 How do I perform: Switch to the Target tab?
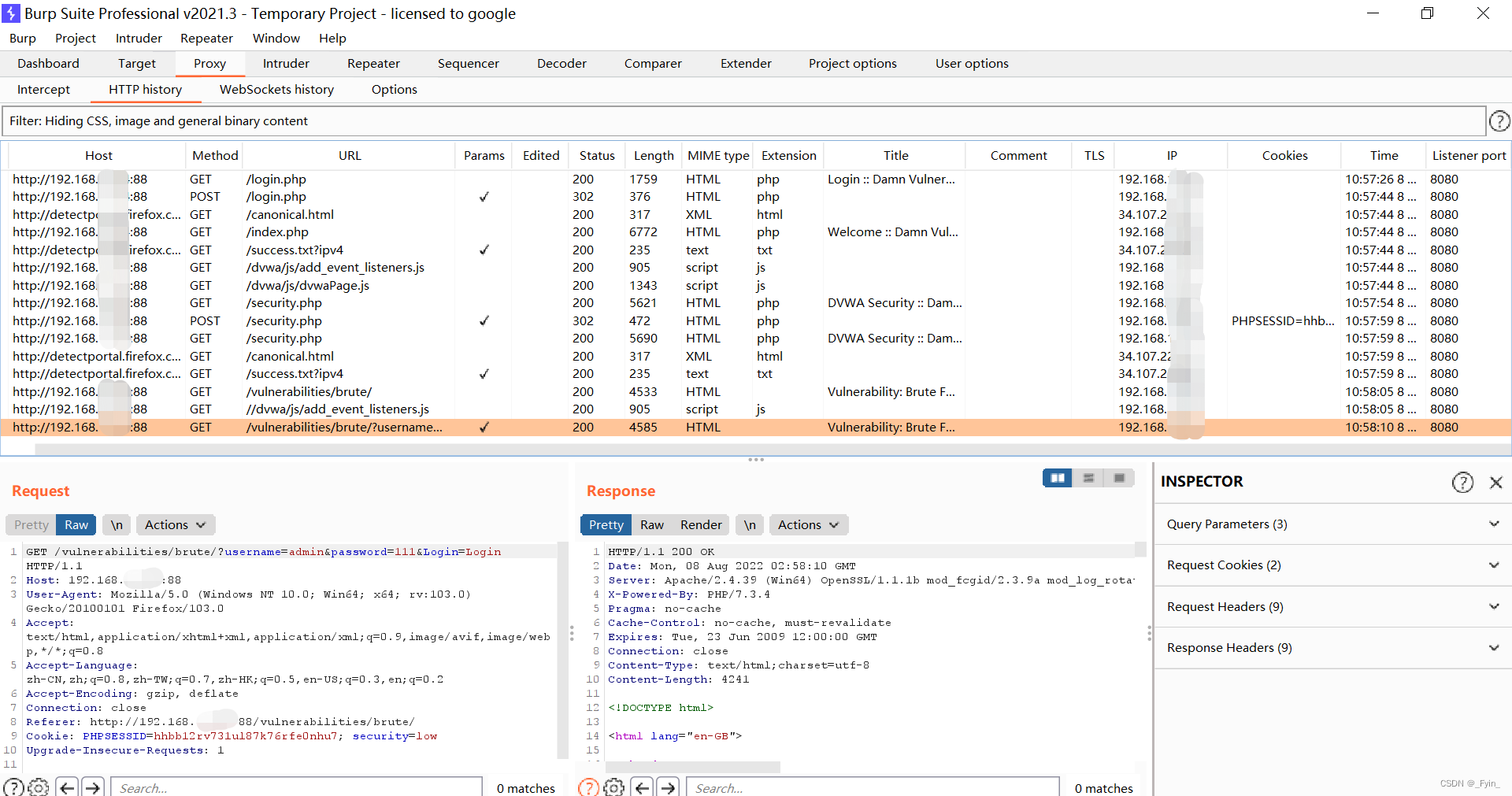tap(137, 64)
